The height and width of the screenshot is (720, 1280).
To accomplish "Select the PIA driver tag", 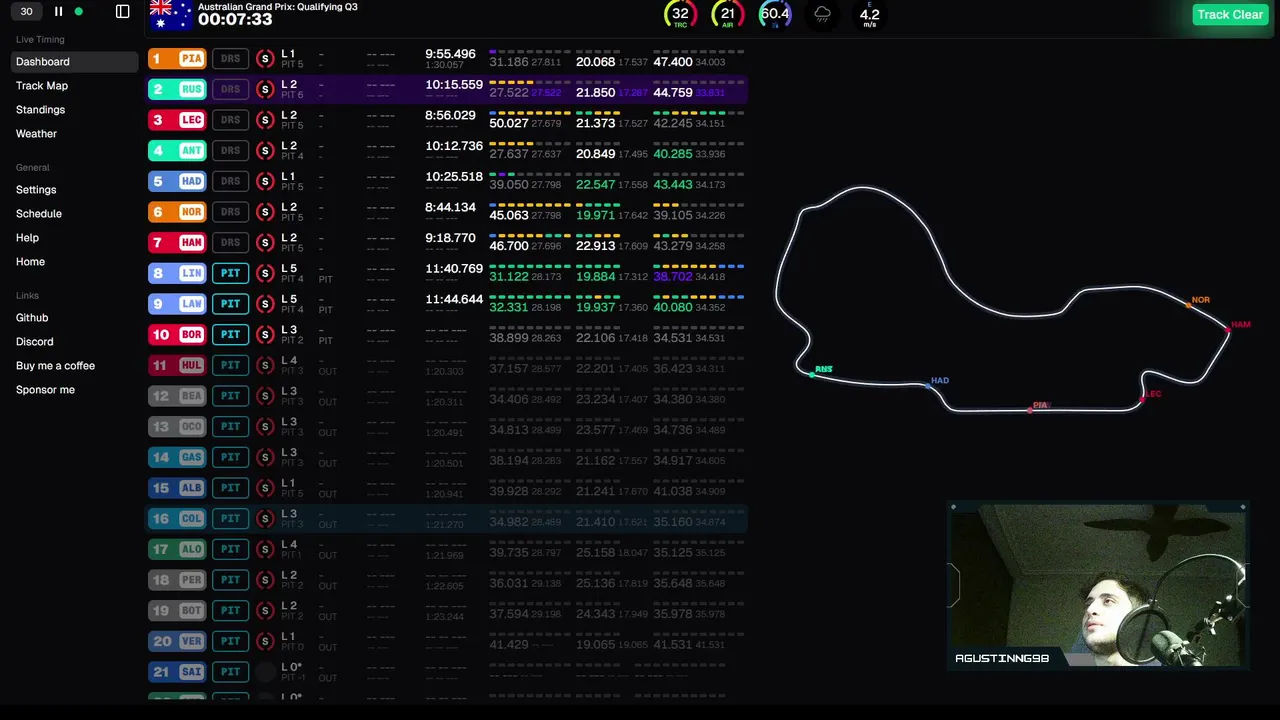I will pyautogui.click(x=177, y=59).
